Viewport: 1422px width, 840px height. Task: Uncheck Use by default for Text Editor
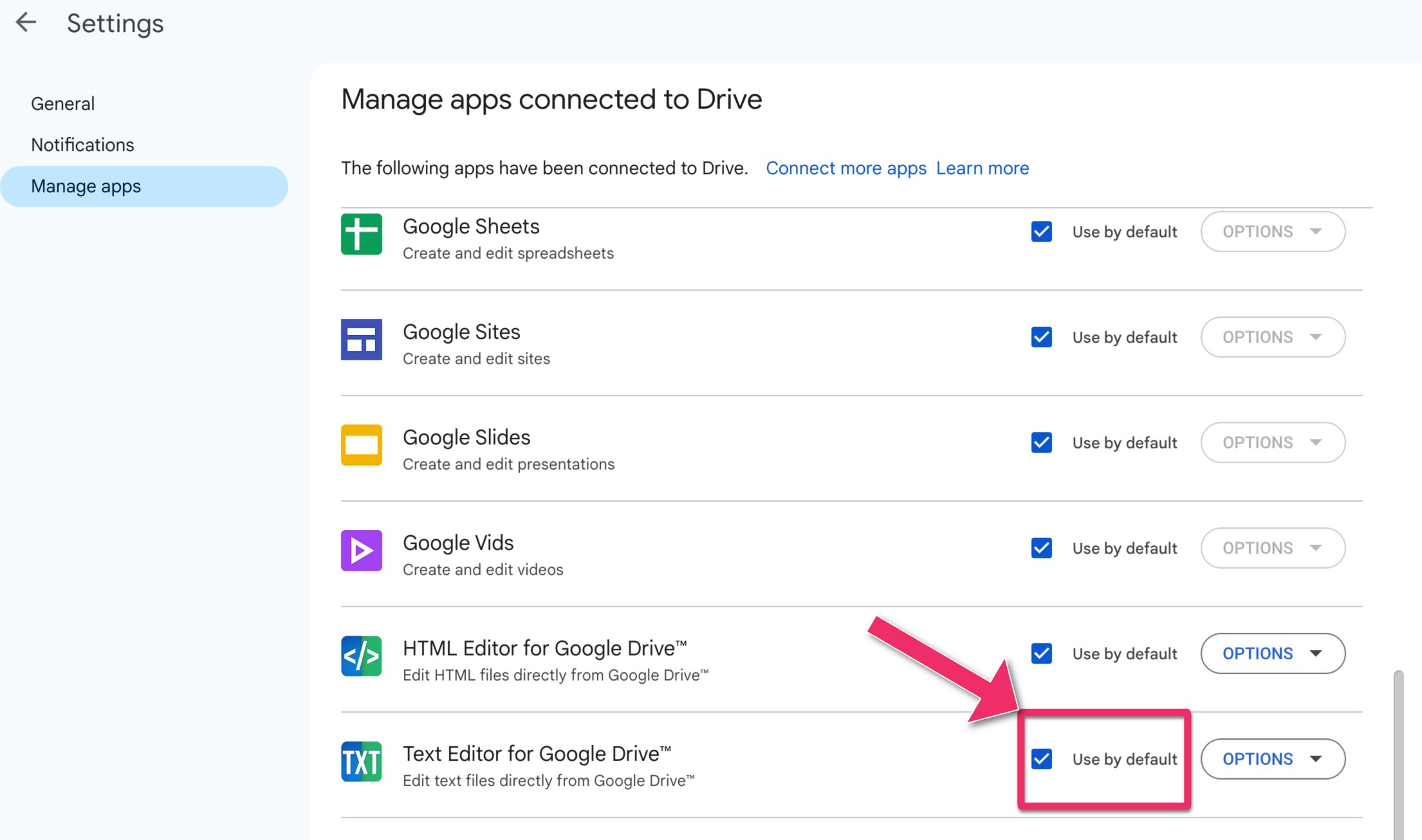click(x=1041, y=759)
